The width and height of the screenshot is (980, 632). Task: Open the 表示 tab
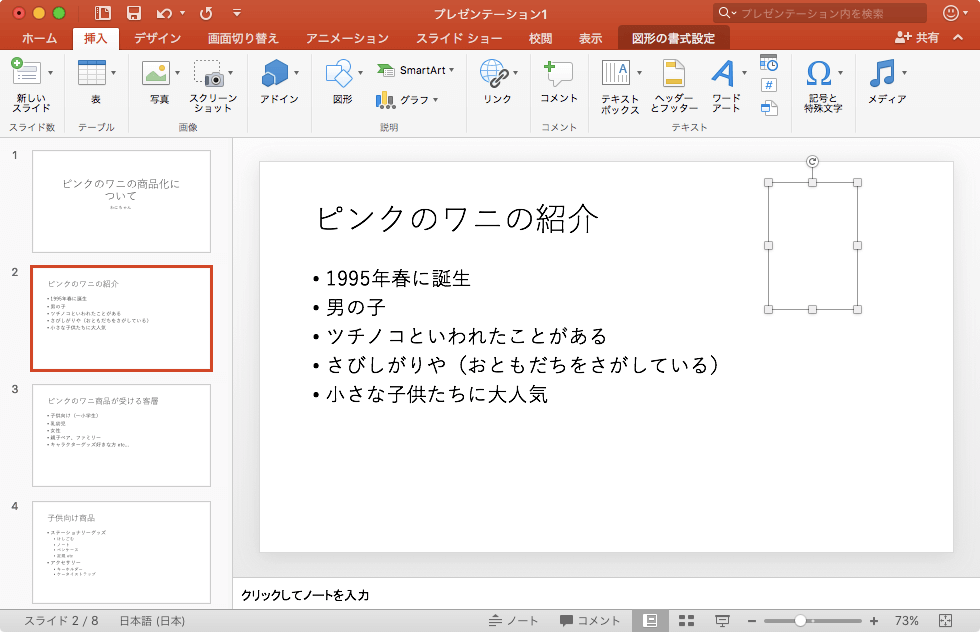click(x=591, y=38)
